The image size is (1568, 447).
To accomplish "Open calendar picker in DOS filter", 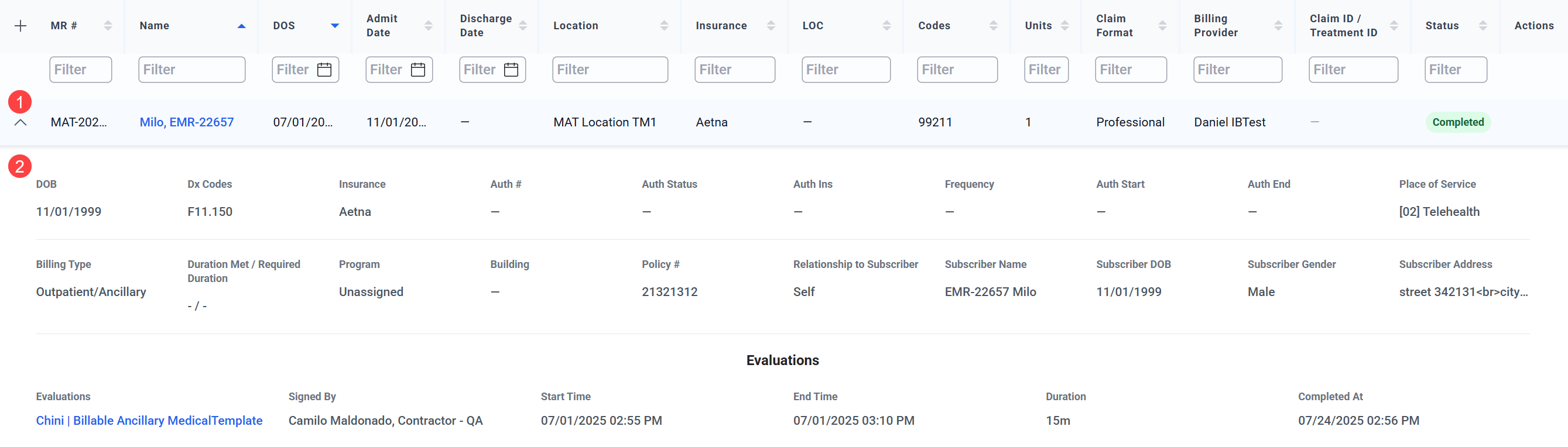I will pos(324,70).
